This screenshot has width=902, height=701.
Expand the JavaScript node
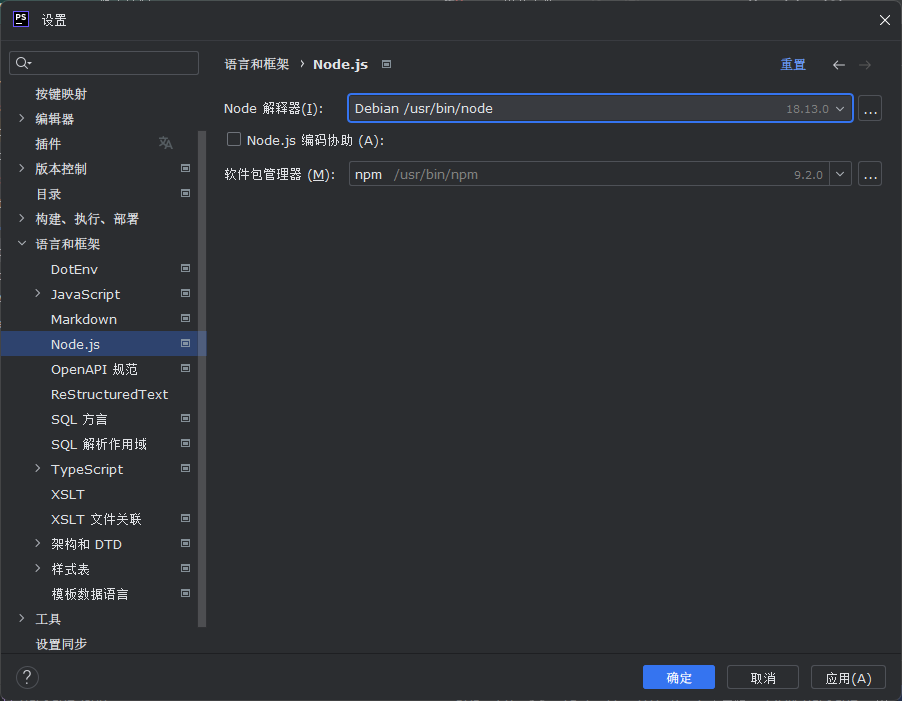tap(38, 293)
